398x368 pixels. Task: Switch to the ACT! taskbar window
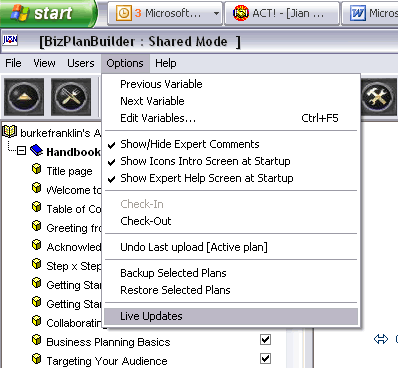pos(282,13)
